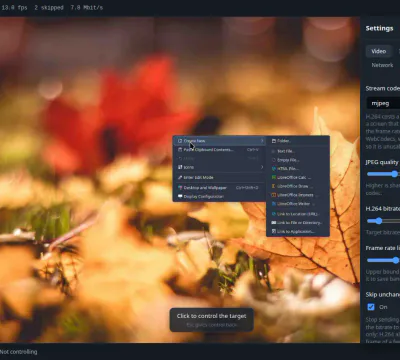This screenshot has height=360, width=400.
Task: Click the HTML File globe icon
Action: (274, 169)
